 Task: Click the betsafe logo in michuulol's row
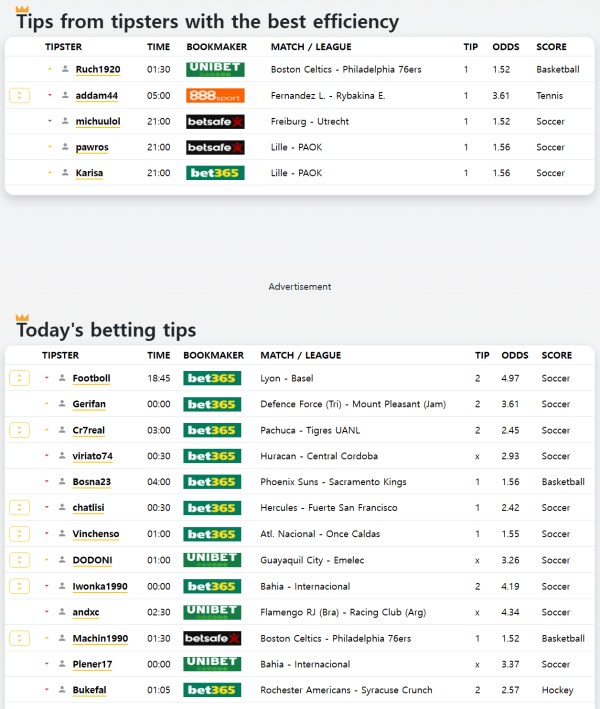[215, 122]
